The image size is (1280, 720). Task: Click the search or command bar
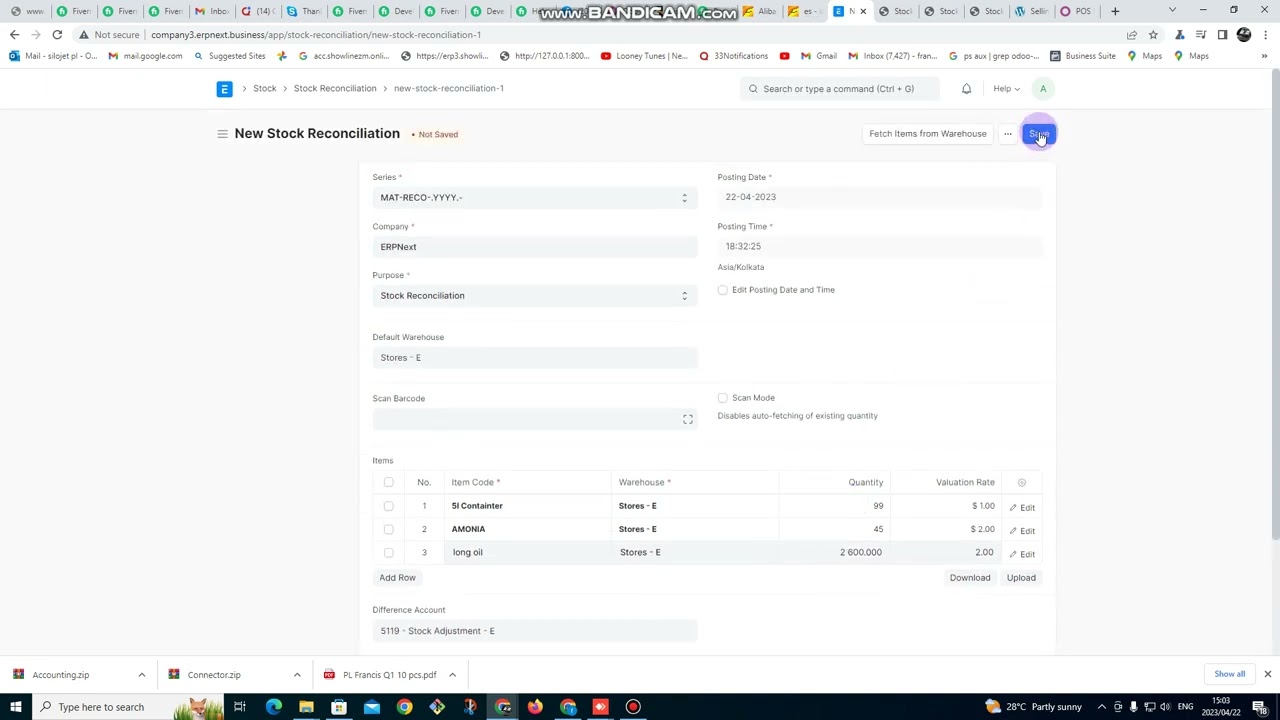point(840,89)
